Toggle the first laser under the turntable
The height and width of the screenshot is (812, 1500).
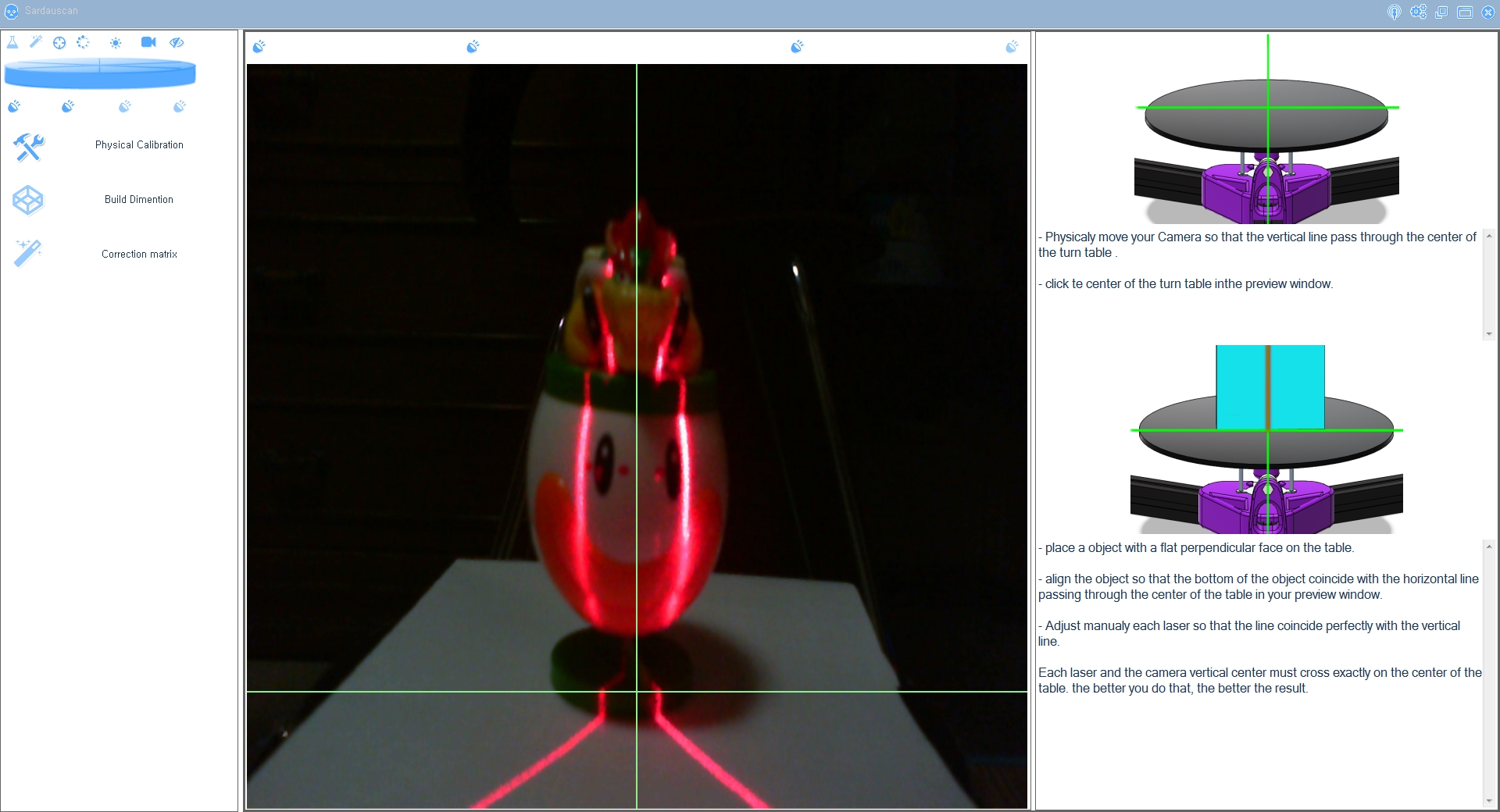click(14, 106)
